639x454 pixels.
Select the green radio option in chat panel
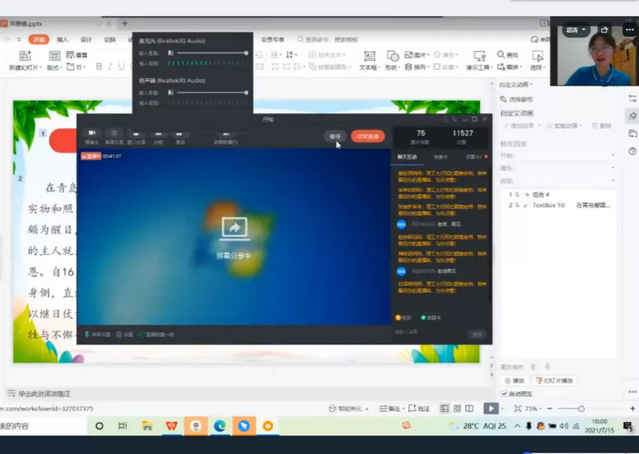(424, 317)
